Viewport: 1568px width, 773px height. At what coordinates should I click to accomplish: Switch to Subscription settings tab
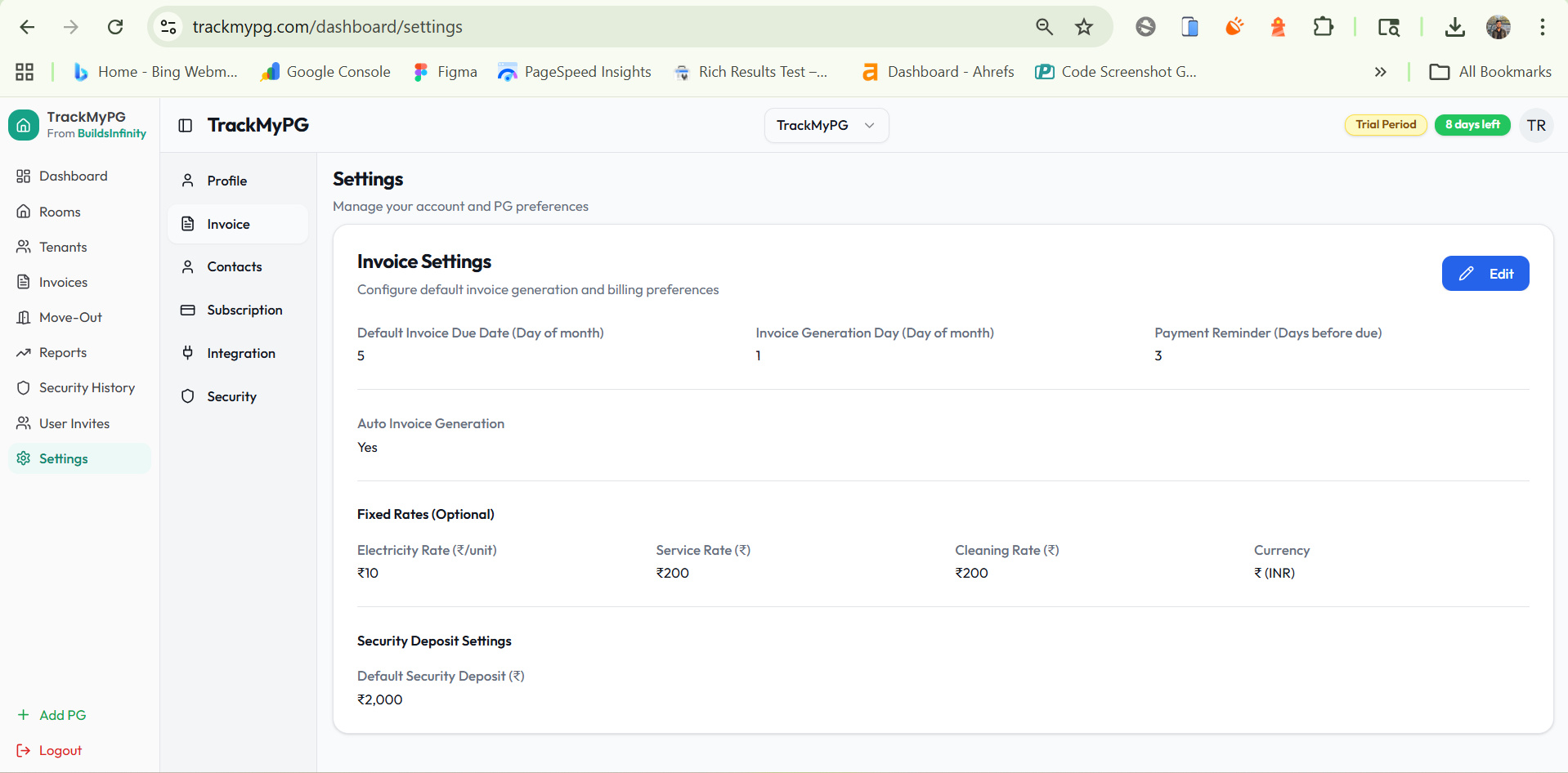point(244,310)
